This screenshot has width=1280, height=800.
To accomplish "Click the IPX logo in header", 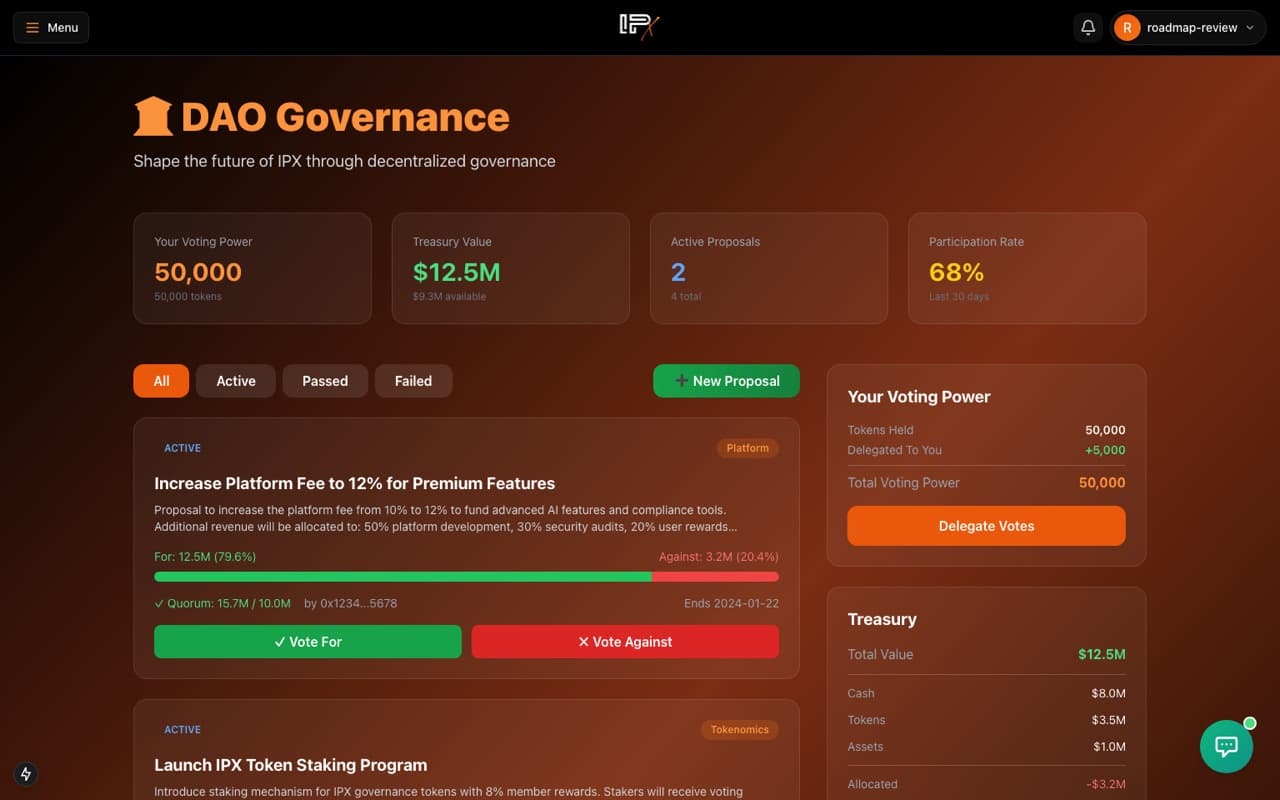I will pyautogui.click(x=639, y=27).
